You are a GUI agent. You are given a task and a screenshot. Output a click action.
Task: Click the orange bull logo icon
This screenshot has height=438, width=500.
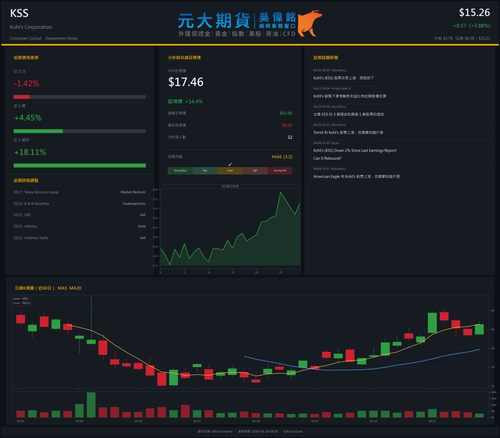(x=309, y=23)
